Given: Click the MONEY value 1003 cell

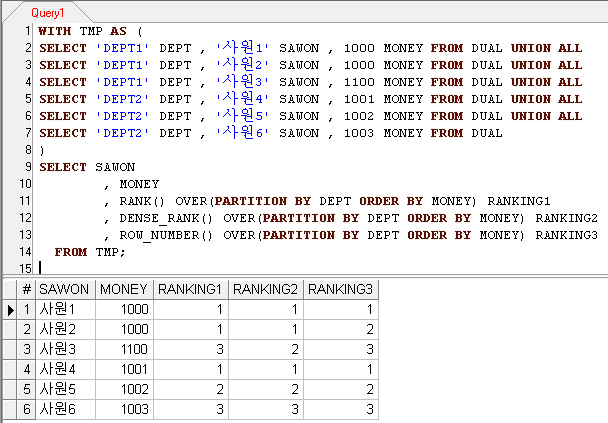Looking at the screenshot, I should point(124,409).
